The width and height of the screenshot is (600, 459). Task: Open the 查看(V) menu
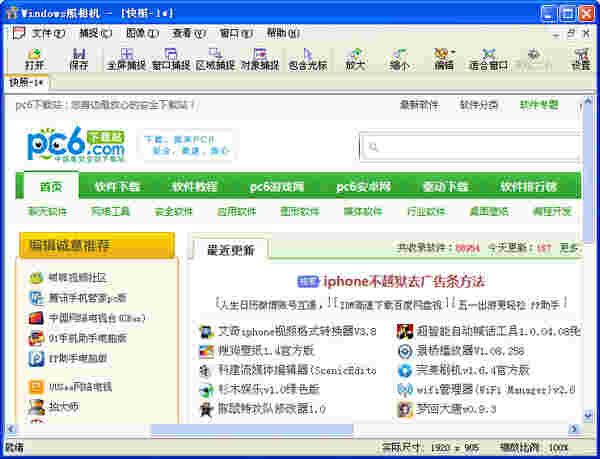pos(189,34)
